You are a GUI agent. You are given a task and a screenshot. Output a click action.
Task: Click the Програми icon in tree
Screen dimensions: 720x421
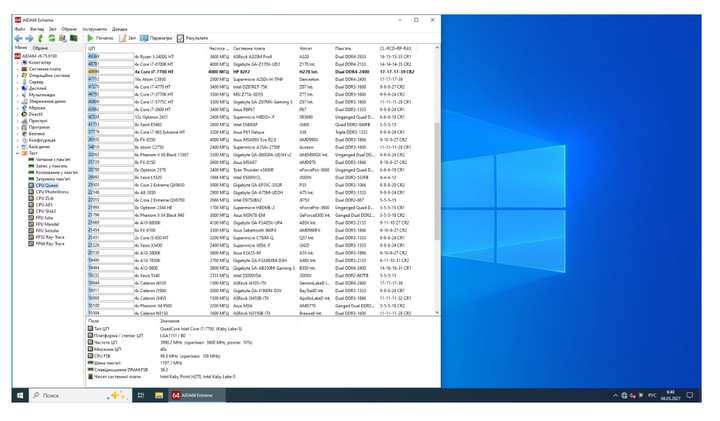pyautogui.click(x=24, y=127)
